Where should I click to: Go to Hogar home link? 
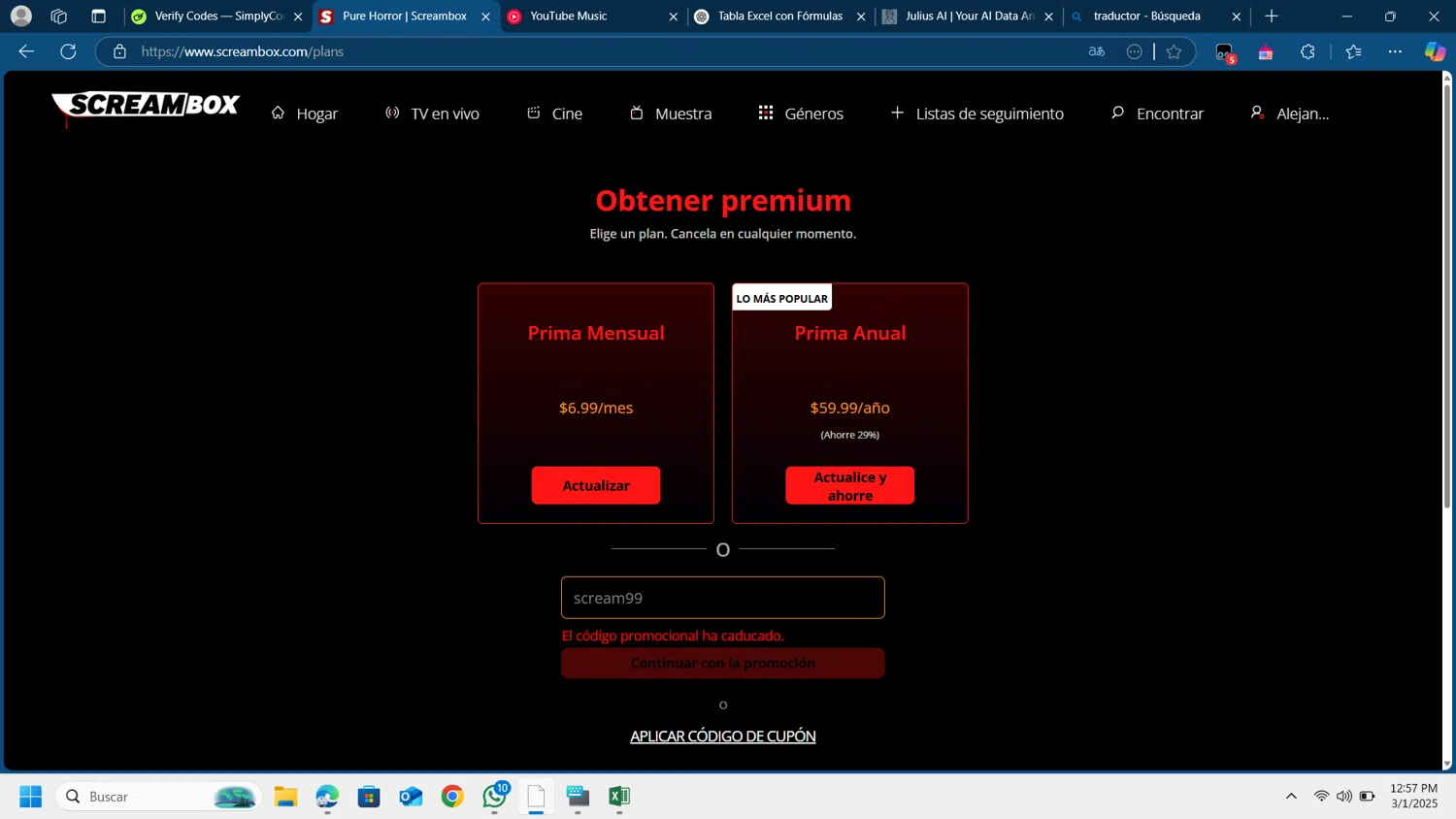304,114
